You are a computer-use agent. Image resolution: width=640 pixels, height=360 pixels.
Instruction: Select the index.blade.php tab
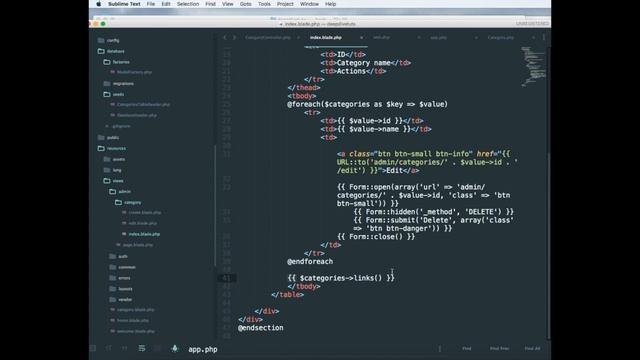coord(326,38)
